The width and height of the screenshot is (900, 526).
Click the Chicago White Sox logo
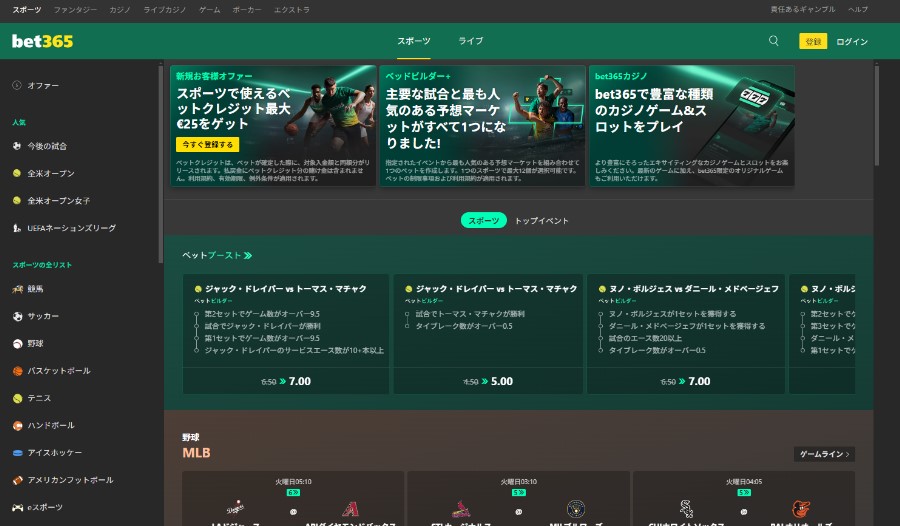[686, 509]
